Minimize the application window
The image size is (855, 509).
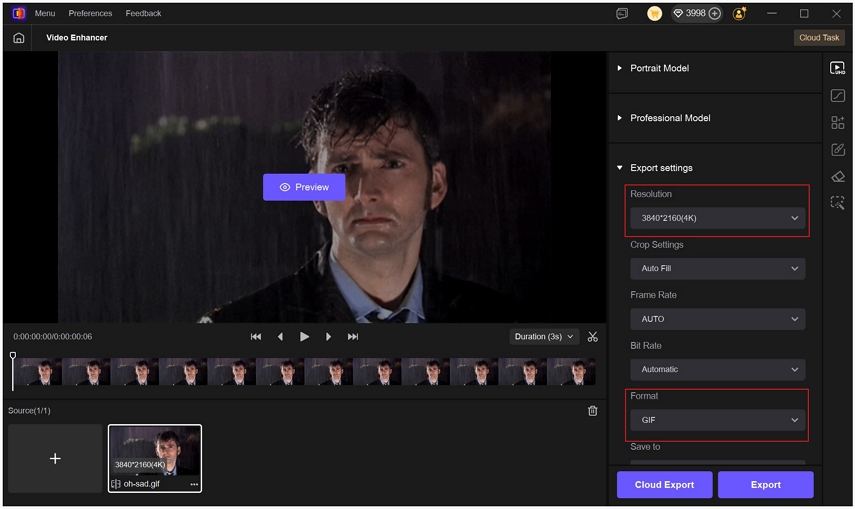772,13
